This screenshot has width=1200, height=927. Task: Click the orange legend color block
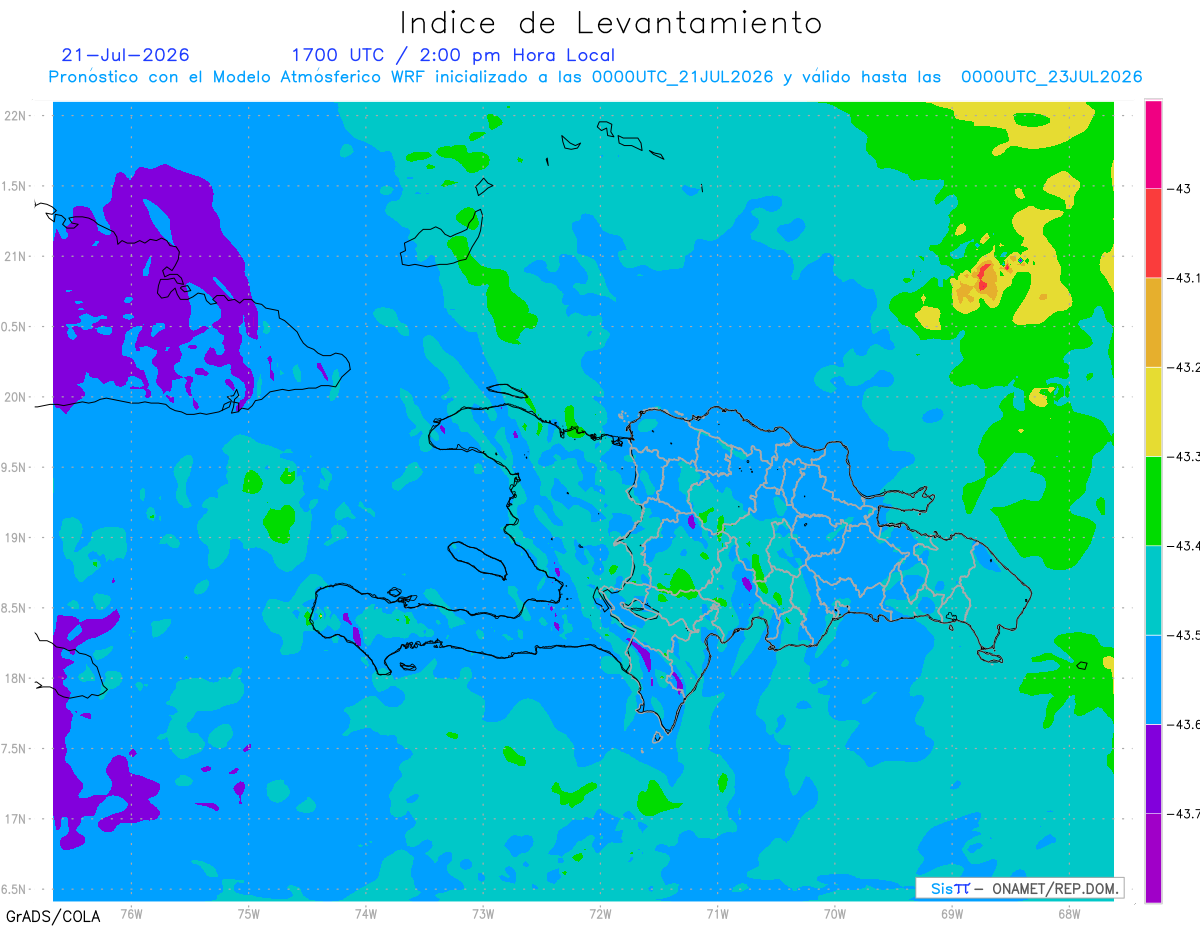click(x=1153, y=322)
